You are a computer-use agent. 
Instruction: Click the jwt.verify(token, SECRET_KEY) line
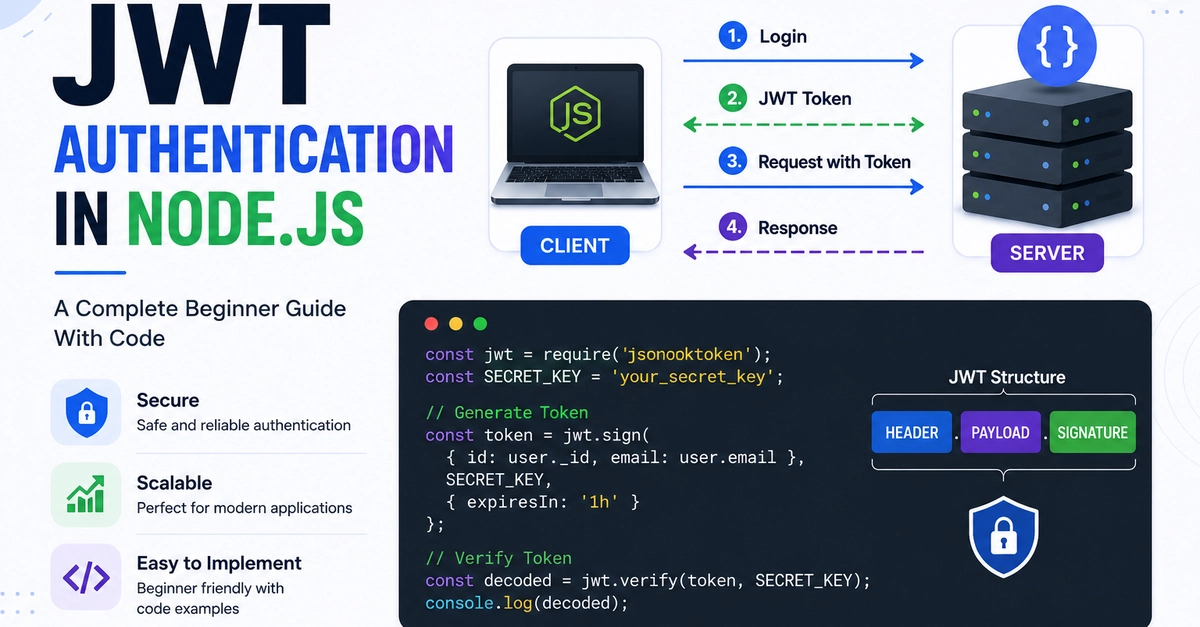(x=648, y=580)
